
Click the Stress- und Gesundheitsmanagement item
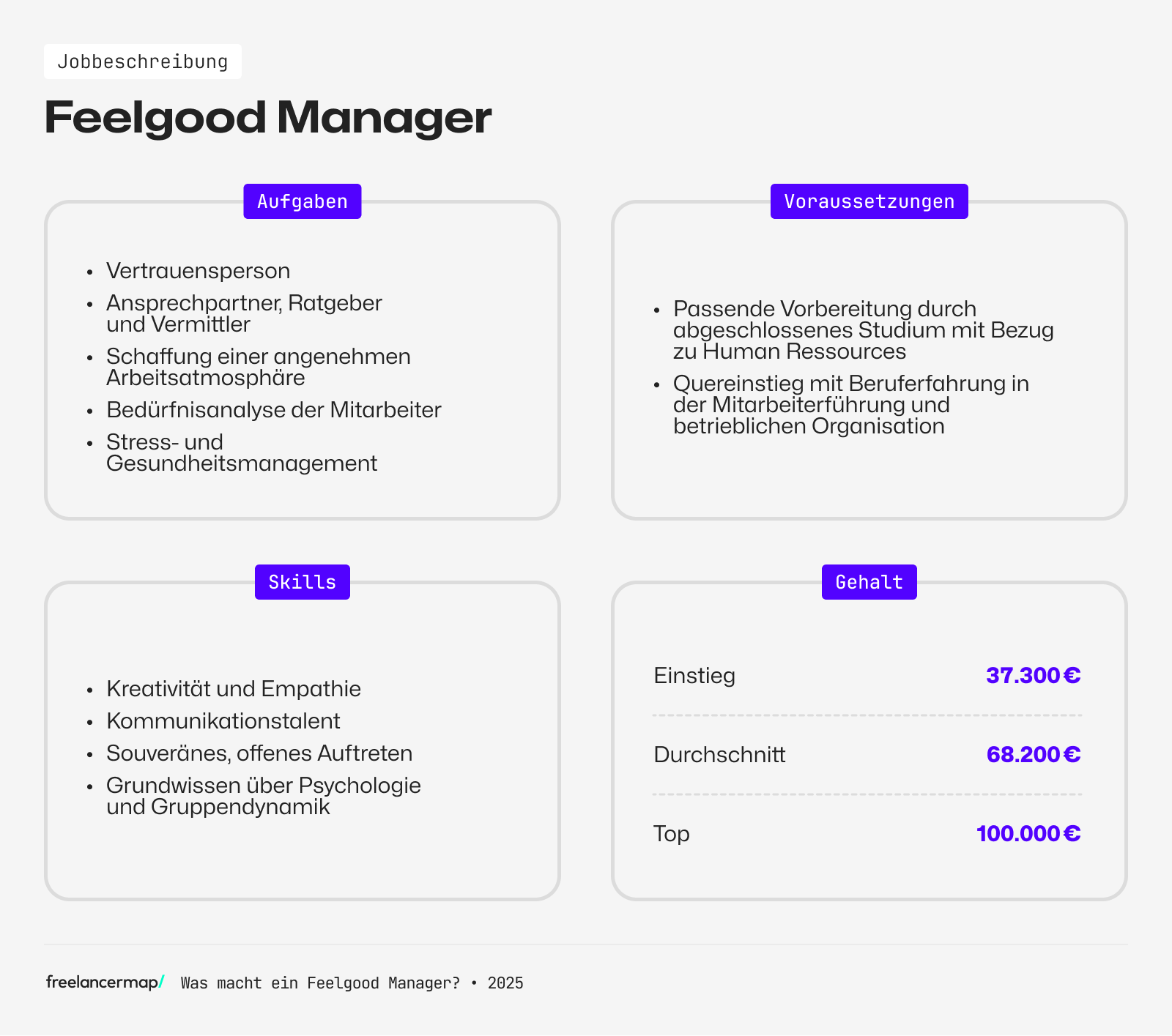(x=241, y=452)
